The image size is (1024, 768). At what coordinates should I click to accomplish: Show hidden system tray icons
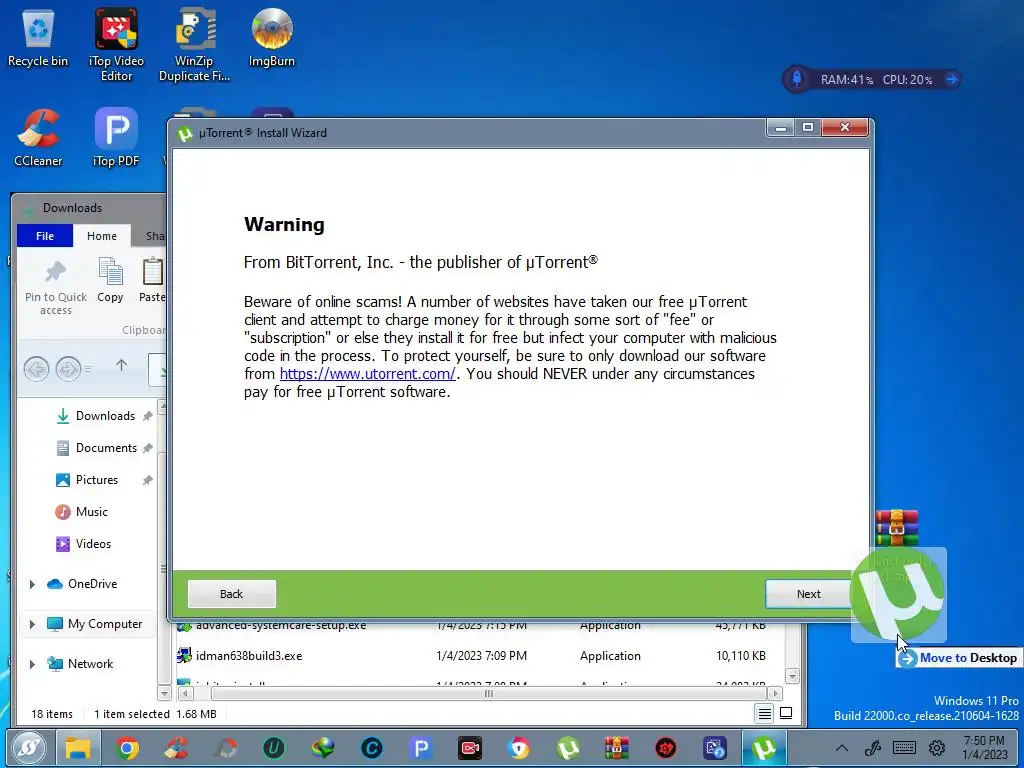[842, 748]
